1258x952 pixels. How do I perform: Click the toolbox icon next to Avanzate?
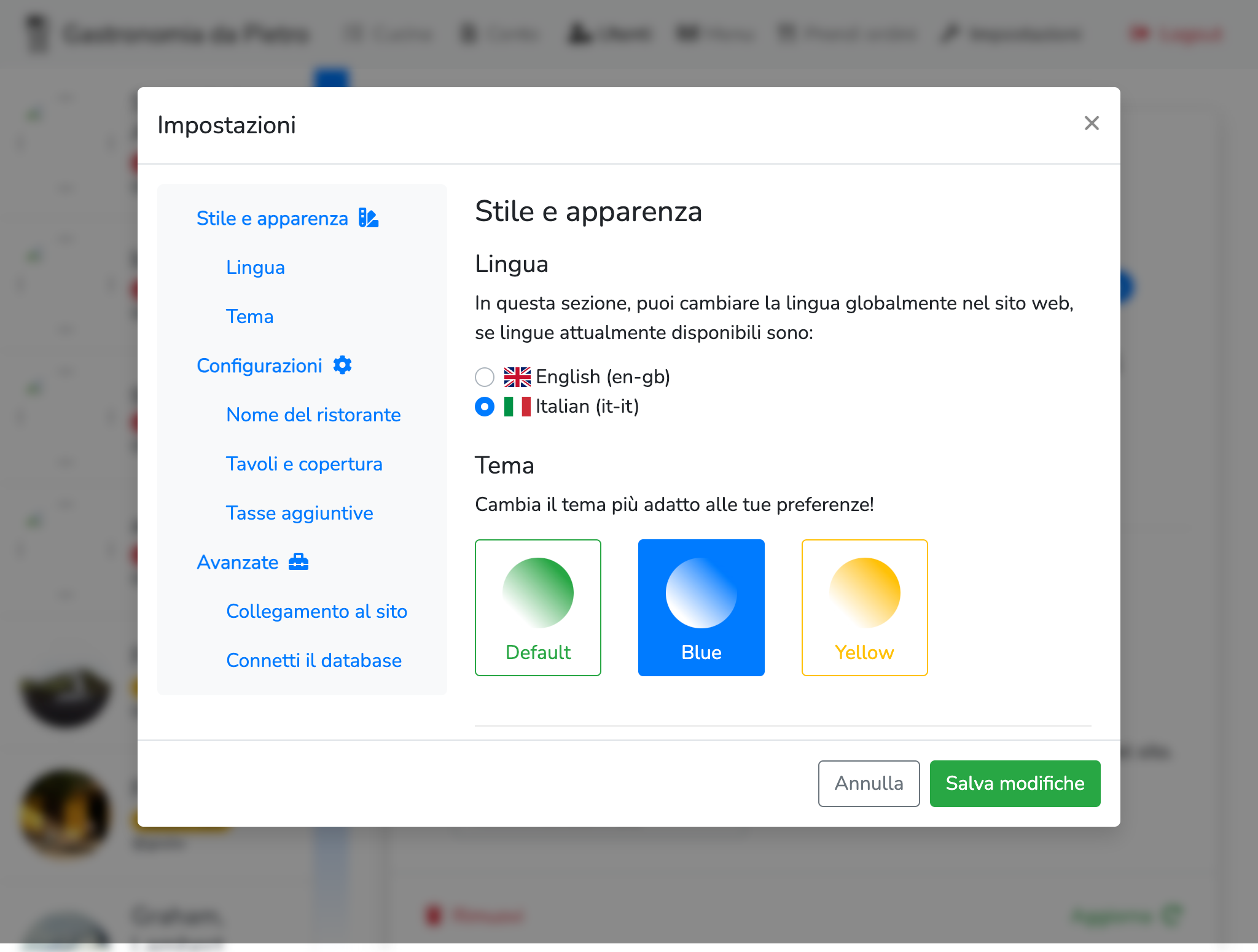(x=299, y=562)
